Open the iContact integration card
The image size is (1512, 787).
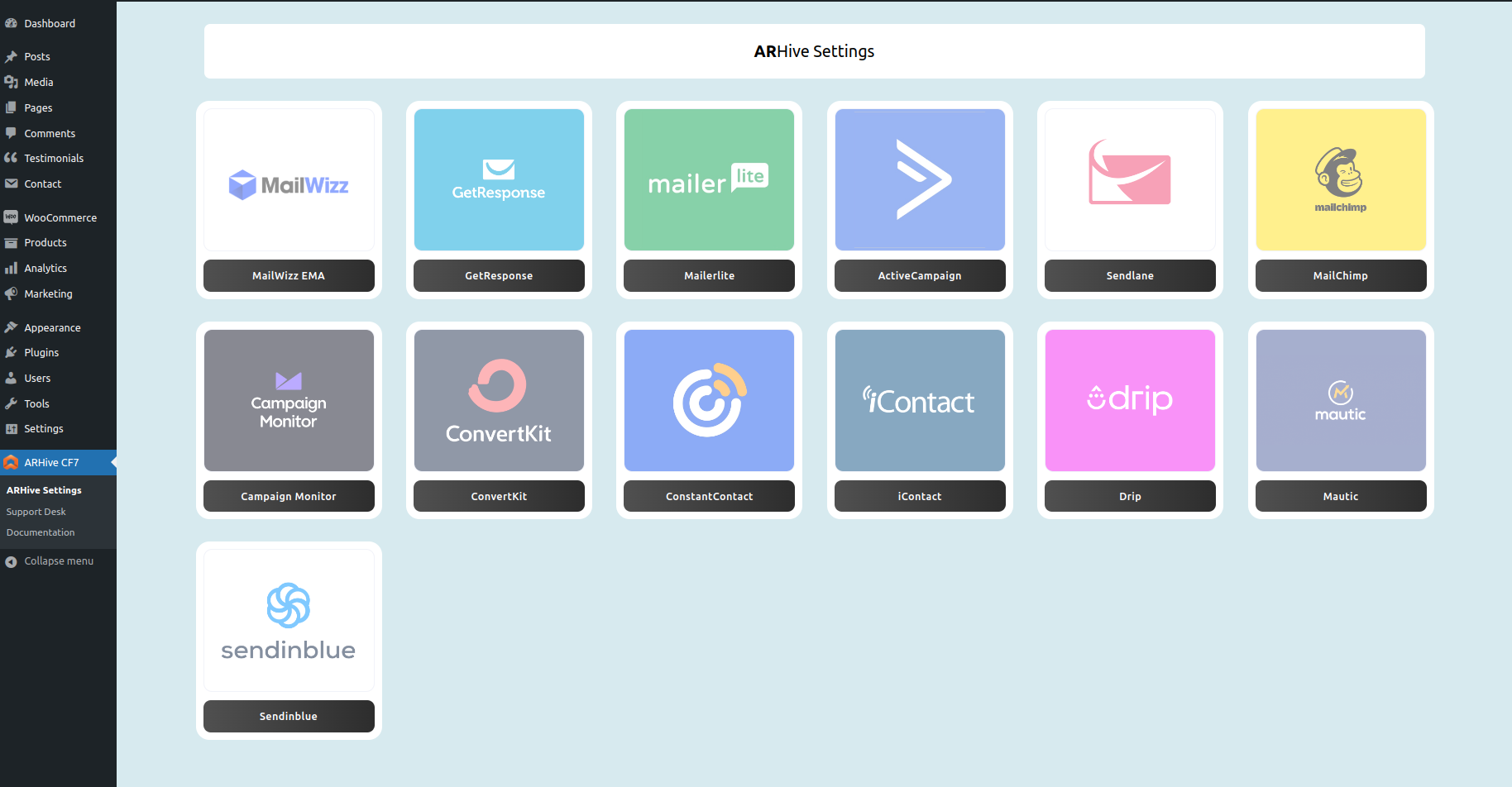(919, 400)
